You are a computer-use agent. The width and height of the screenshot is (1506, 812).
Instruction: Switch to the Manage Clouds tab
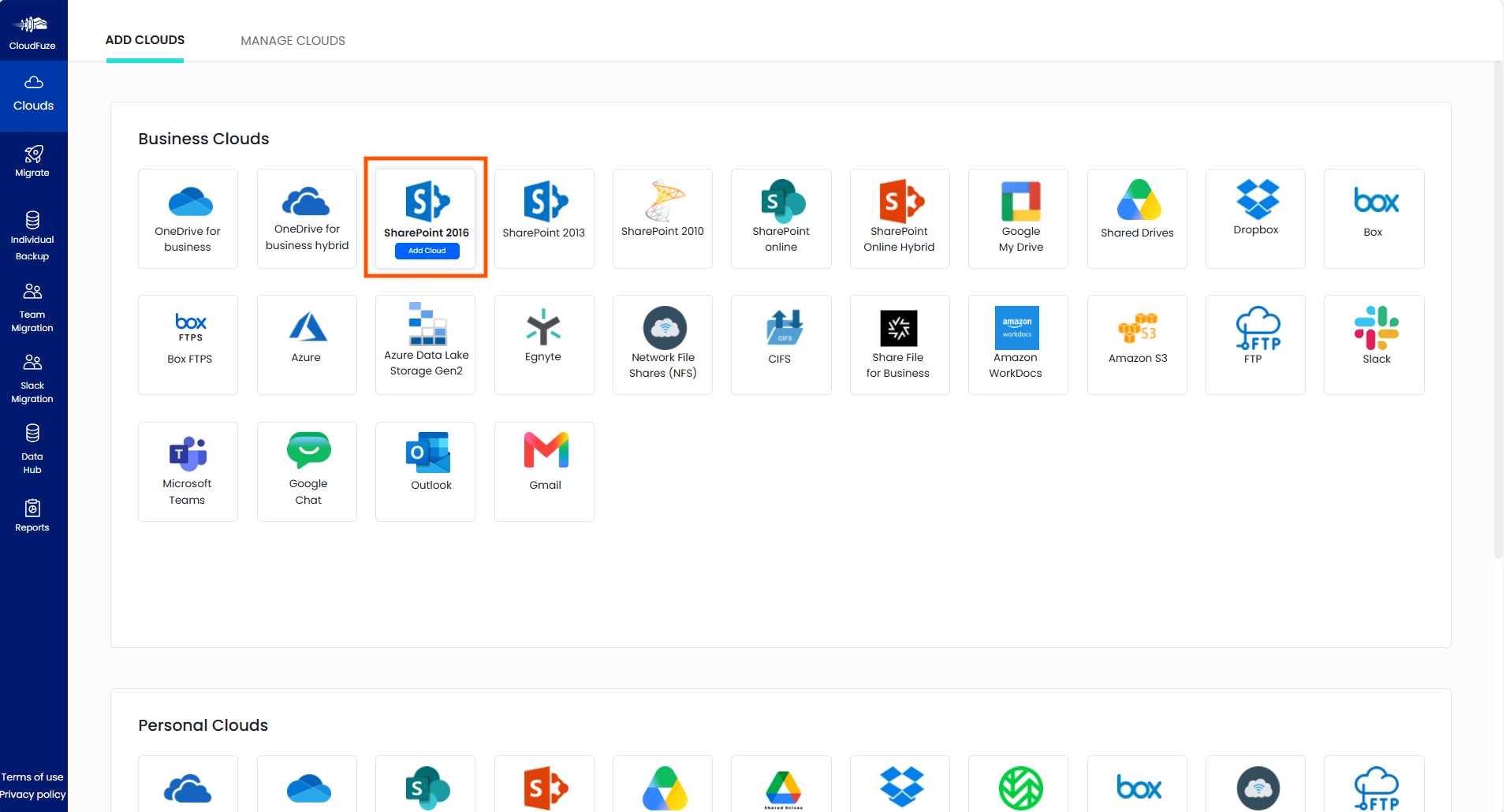coord(293,40)
